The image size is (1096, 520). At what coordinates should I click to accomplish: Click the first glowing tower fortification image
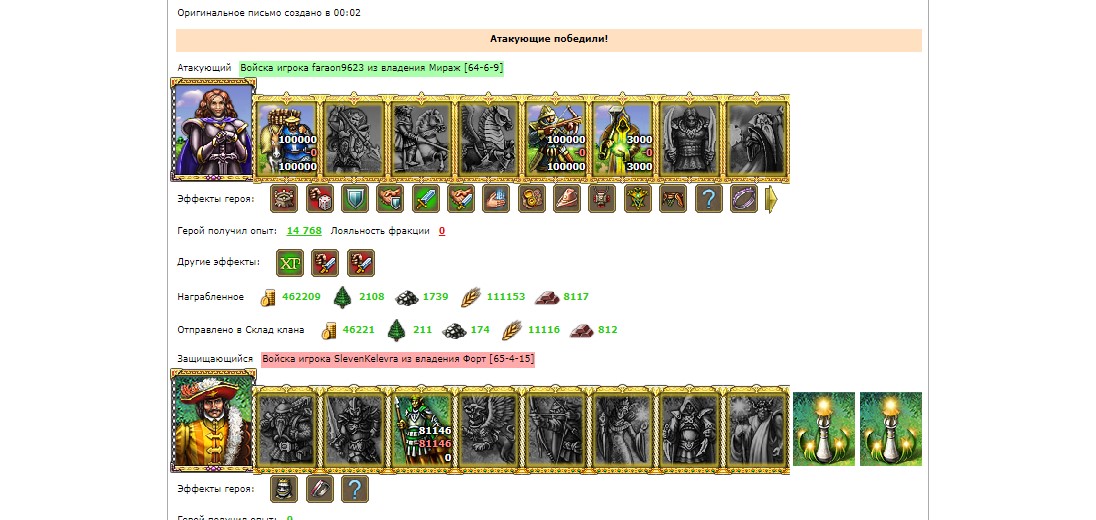click(823, 429)
